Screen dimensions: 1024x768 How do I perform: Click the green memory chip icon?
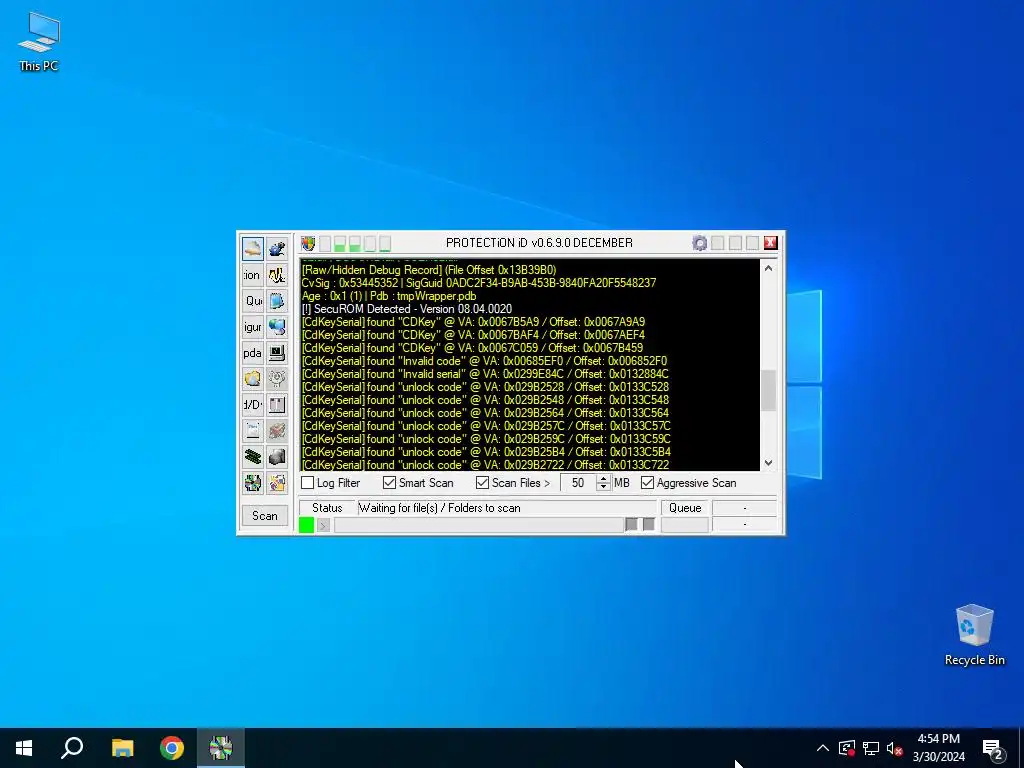coord(253,456)
